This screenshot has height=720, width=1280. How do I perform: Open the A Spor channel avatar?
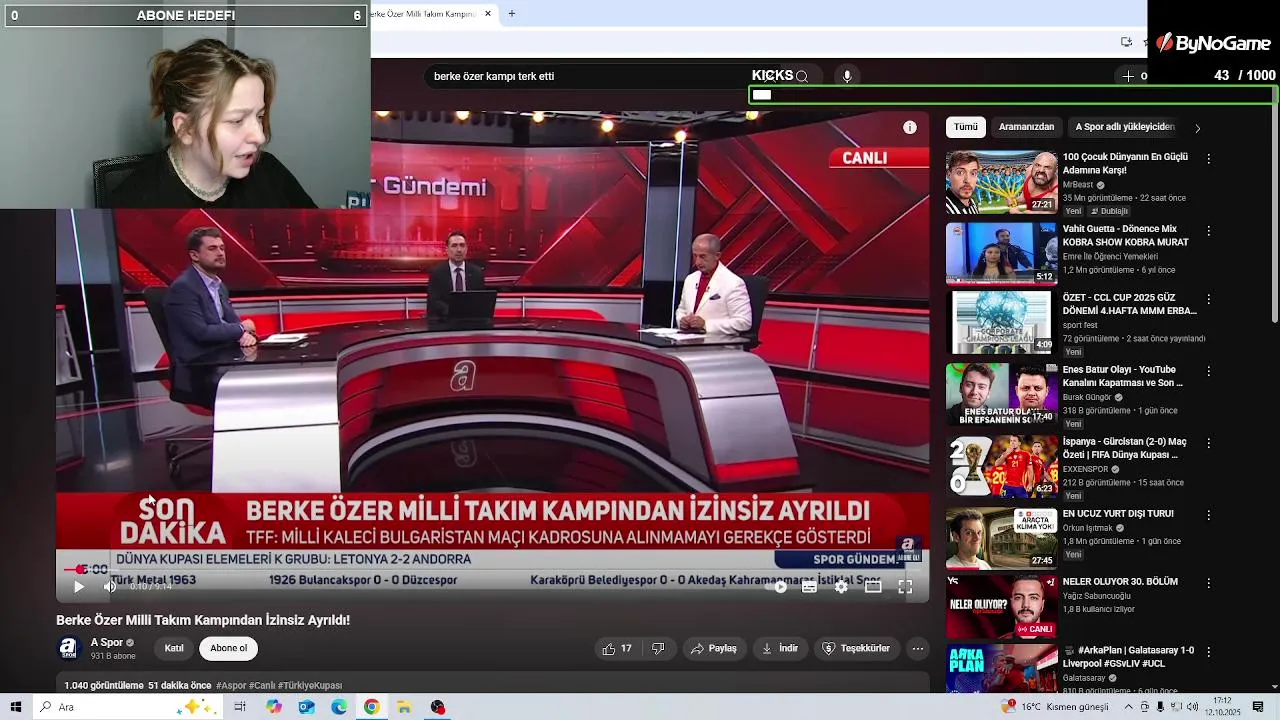[68, 648]
